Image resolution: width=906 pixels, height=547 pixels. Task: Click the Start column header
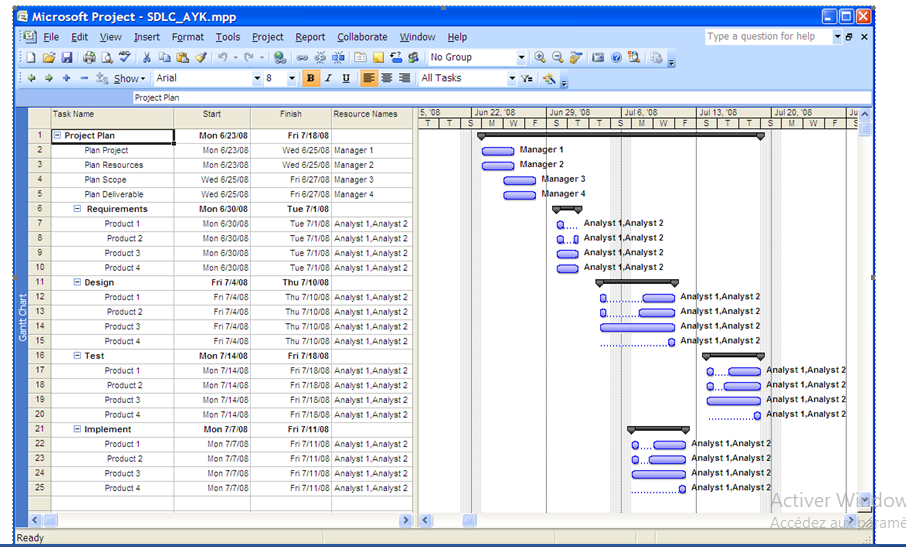click(212, 117)
